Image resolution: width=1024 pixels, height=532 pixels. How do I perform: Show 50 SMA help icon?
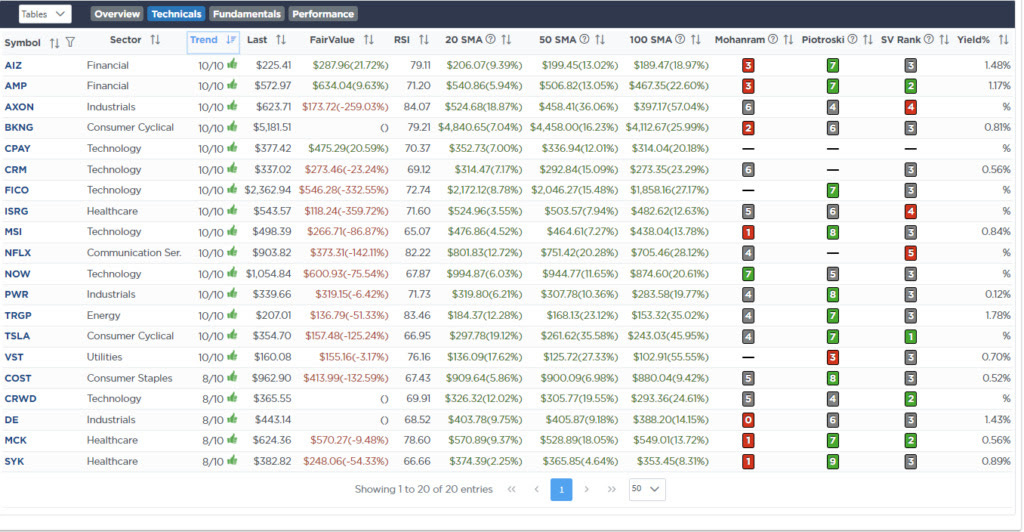[x=584, y=40]
